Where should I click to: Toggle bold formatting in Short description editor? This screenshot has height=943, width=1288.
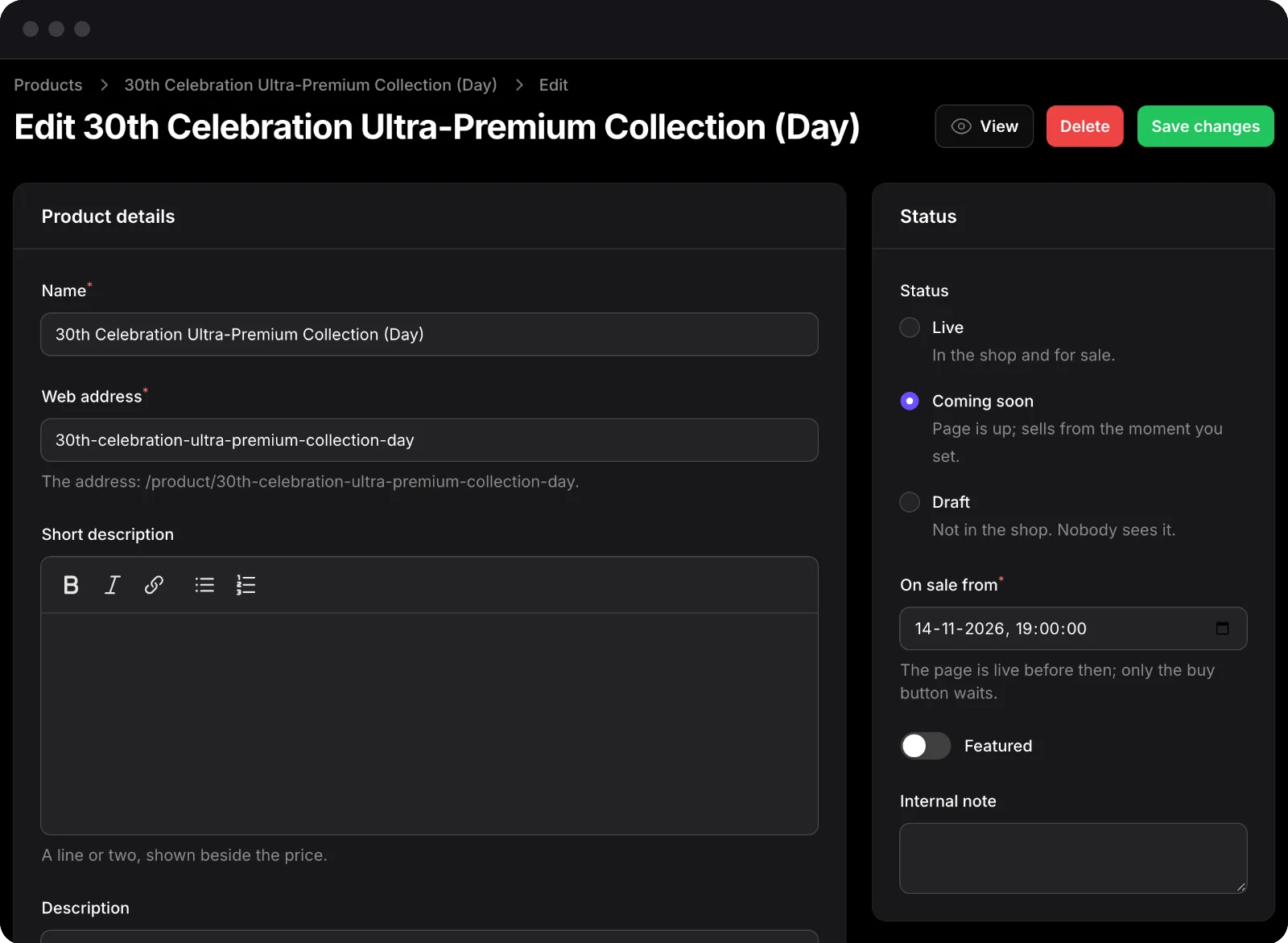[x=71, y=585]
